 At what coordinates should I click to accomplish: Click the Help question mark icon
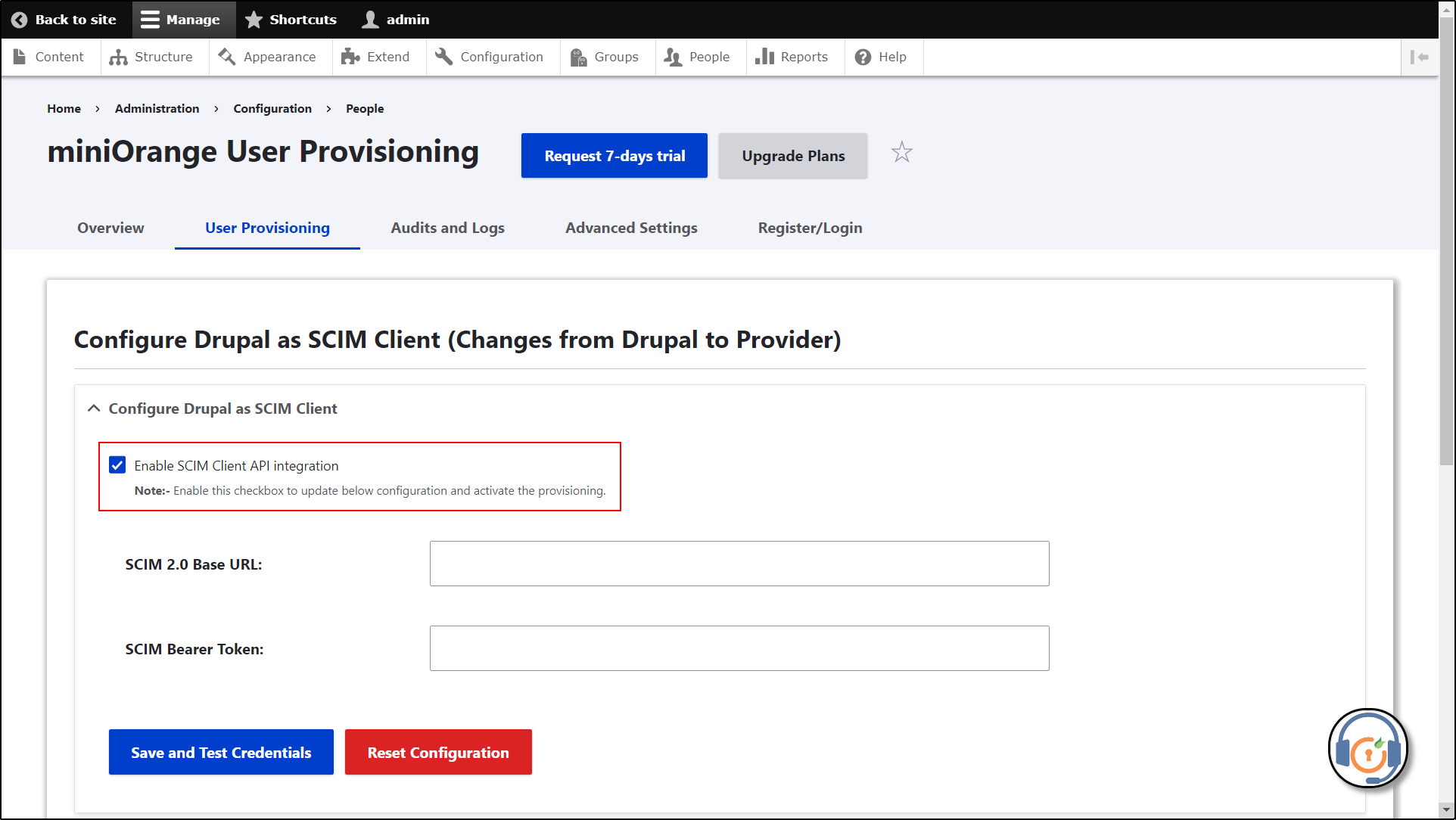click(863, 57)
